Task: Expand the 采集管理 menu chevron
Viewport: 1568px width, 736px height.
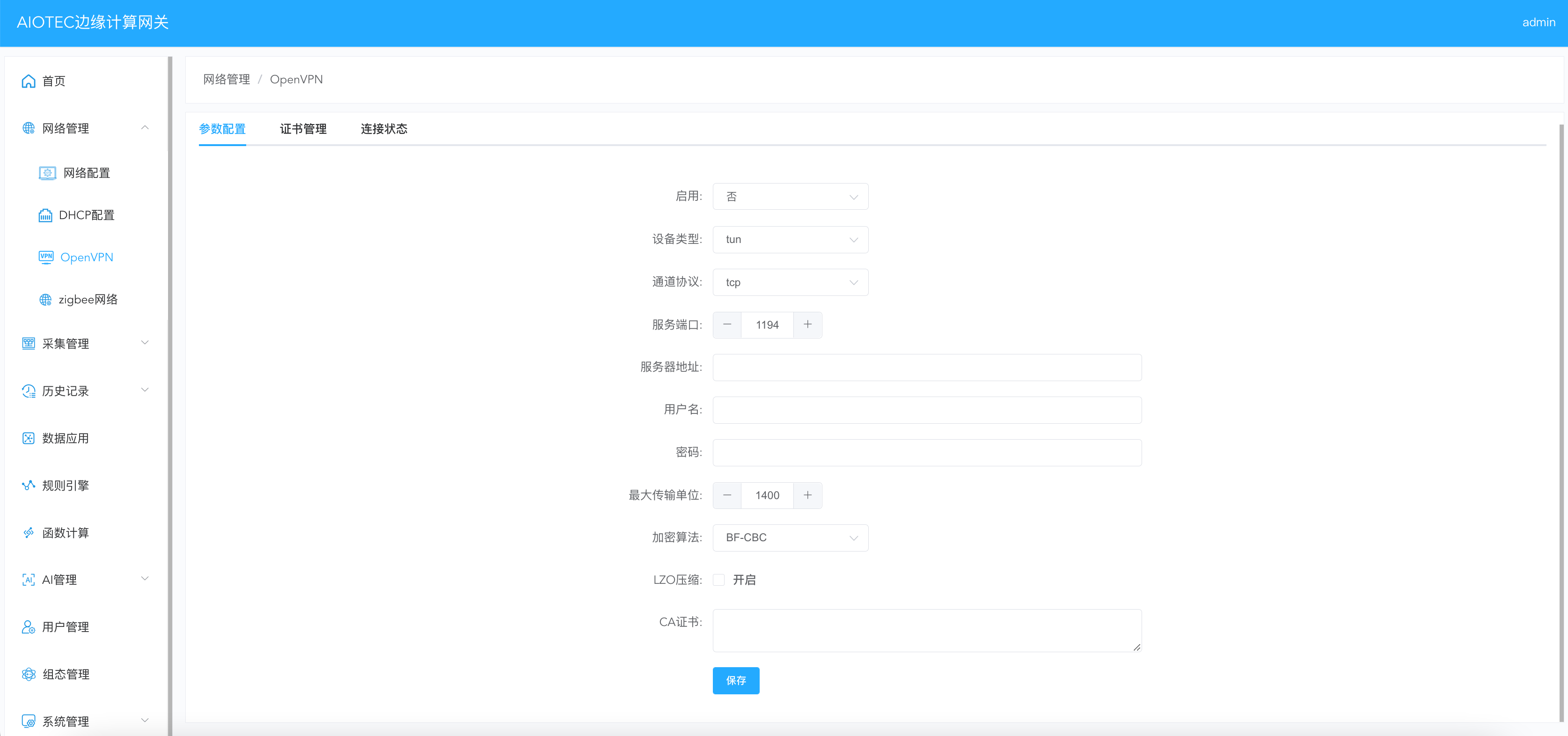Action: (x=145, y=343)
